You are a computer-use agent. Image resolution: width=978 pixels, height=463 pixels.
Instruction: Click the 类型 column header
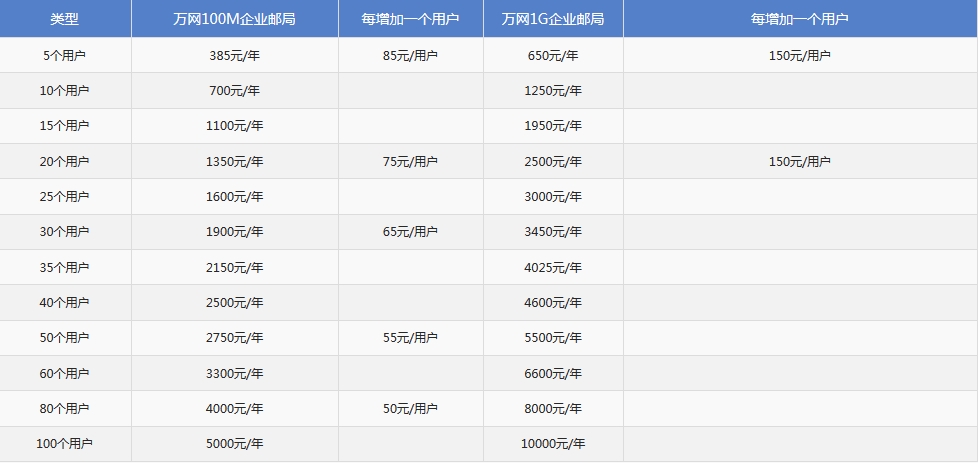pos(65,19)
